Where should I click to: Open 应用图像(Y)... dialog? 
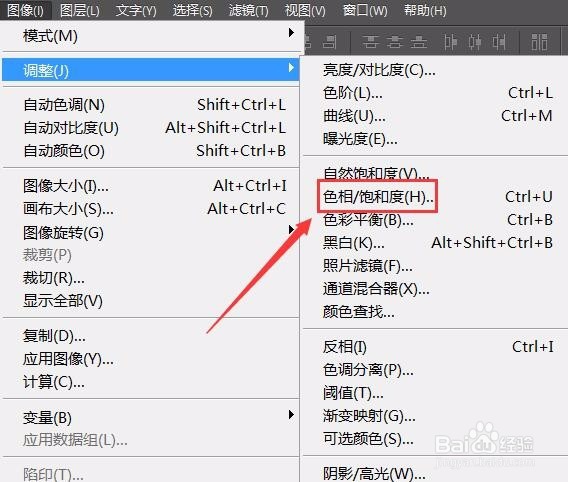pyautogui.click(x=150, y=359)
